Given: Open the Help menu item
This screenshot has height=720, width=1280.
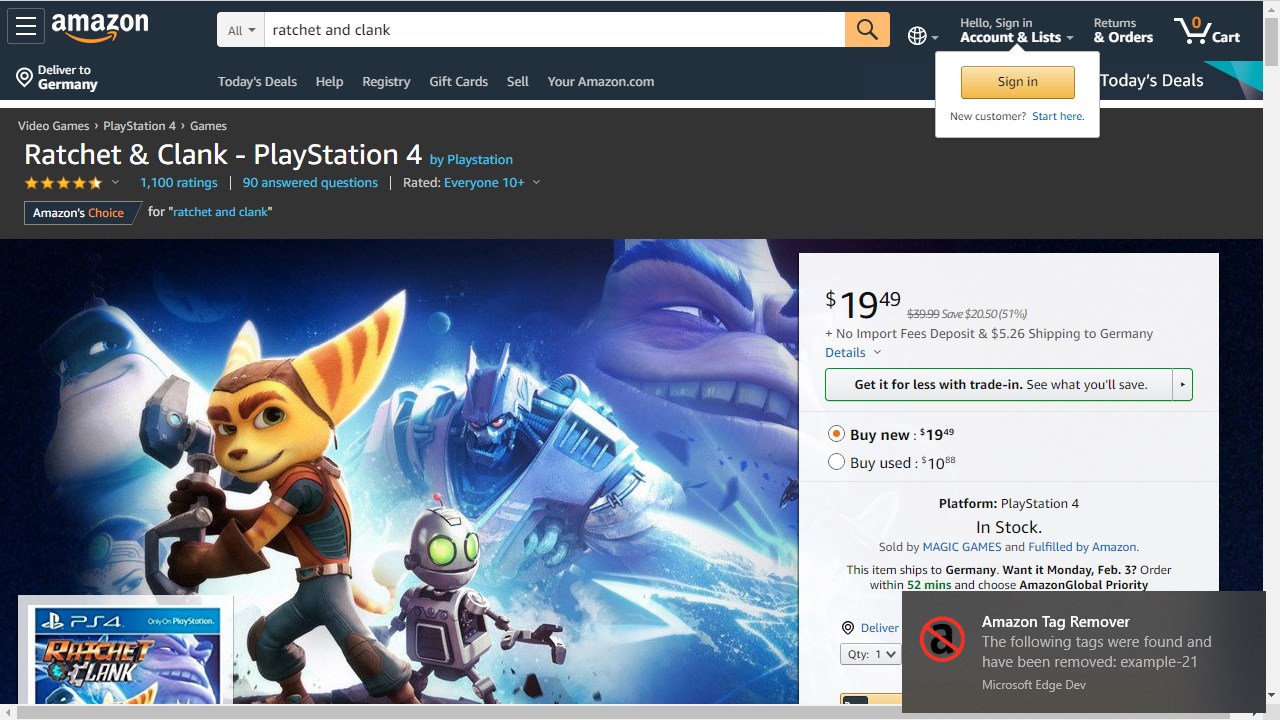Looking at the screenshot, I should pyautogui.click(x=329, y=82).
